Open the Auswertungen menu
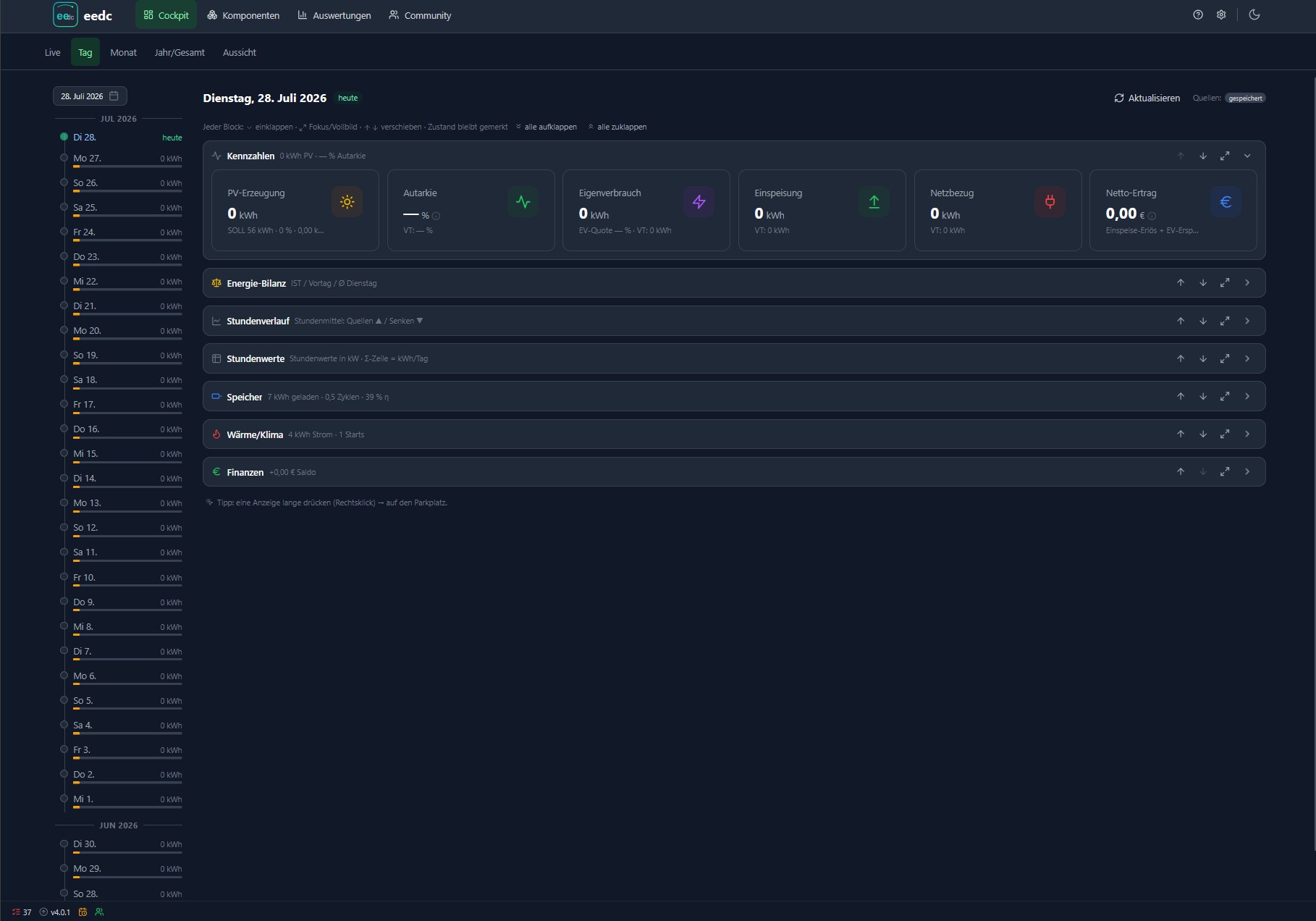The image size is (1316, 921). [334, 15]
